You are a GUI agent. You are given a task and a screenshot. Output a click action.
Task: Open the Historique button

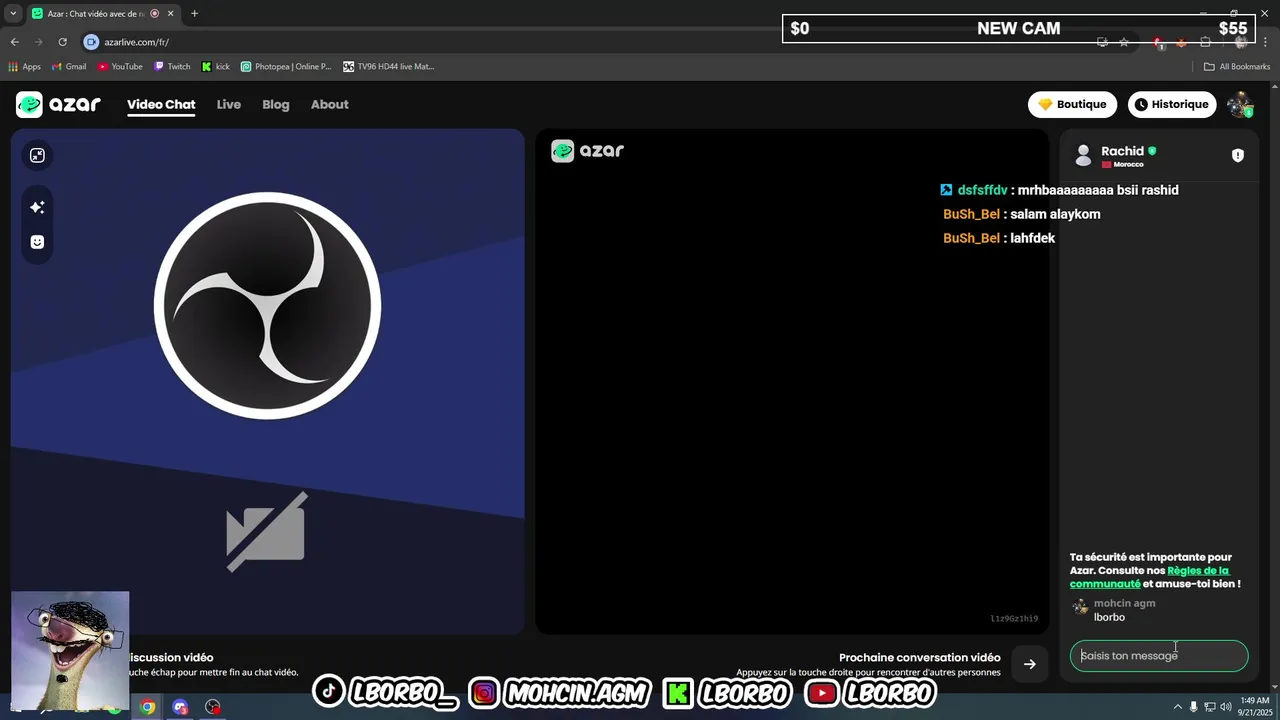click(1172, 104)
